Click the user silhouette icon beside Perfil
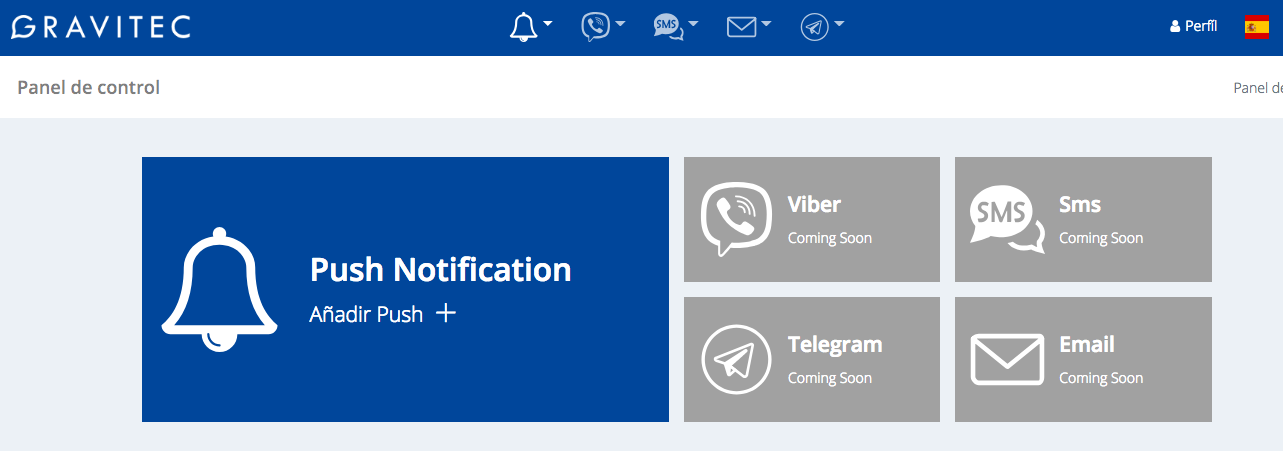 point(1175,27)
